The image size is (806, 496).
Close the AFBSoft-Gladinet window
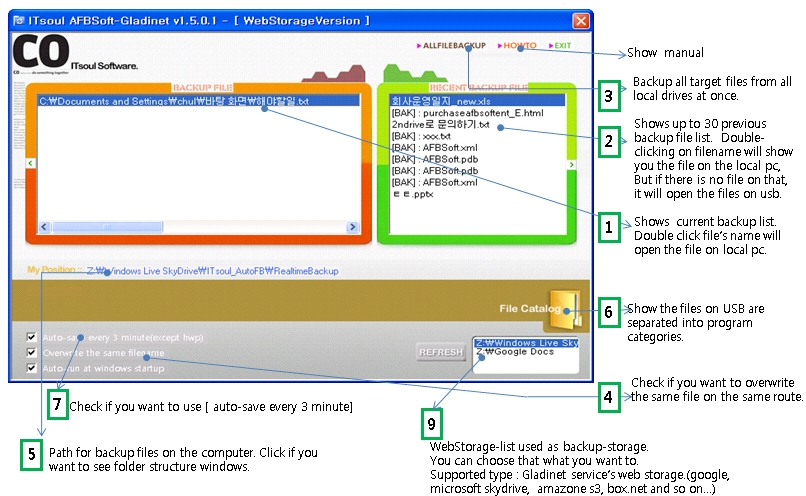pos(581,20)
